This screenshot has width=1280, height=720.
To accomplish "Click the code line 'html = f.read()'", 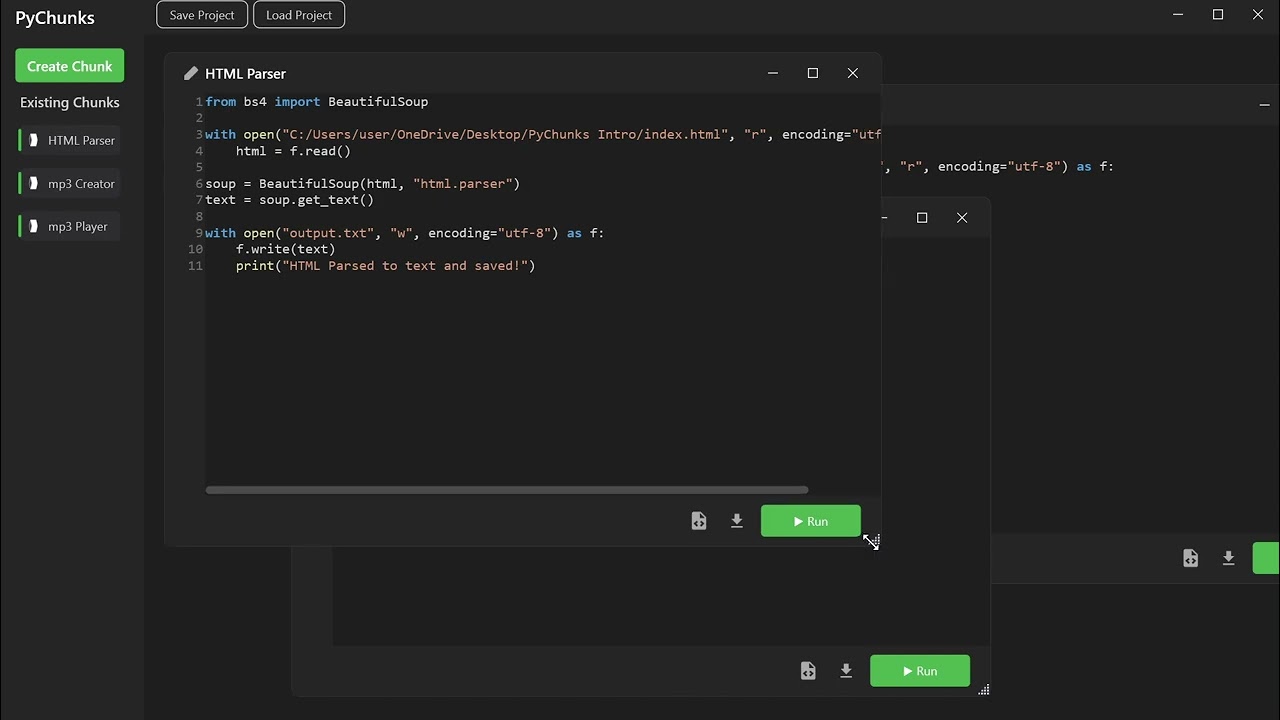I will point(294,151).
